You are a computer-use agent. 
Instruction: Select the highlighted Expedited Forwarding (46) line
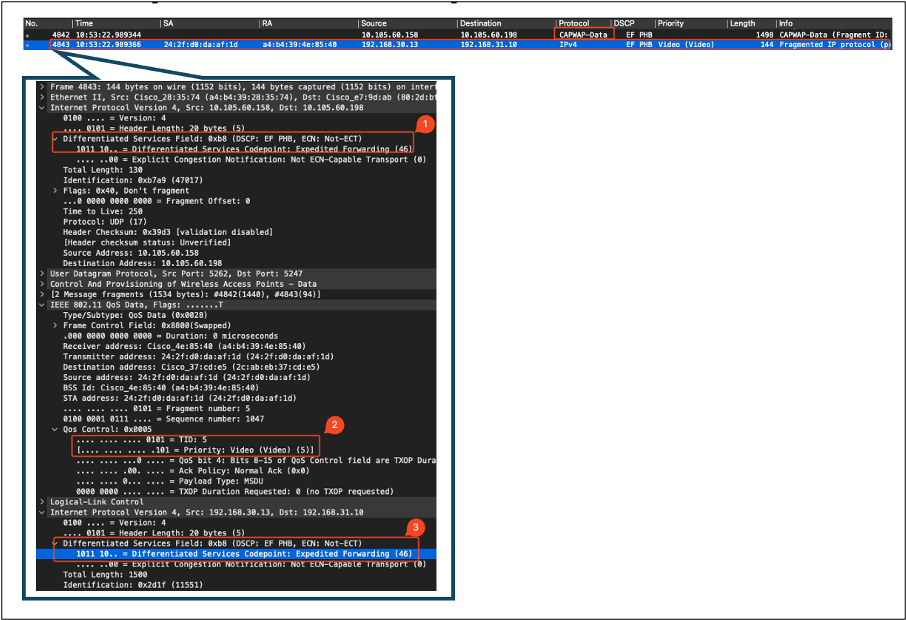pyautogui.click(x=236, y=554)
